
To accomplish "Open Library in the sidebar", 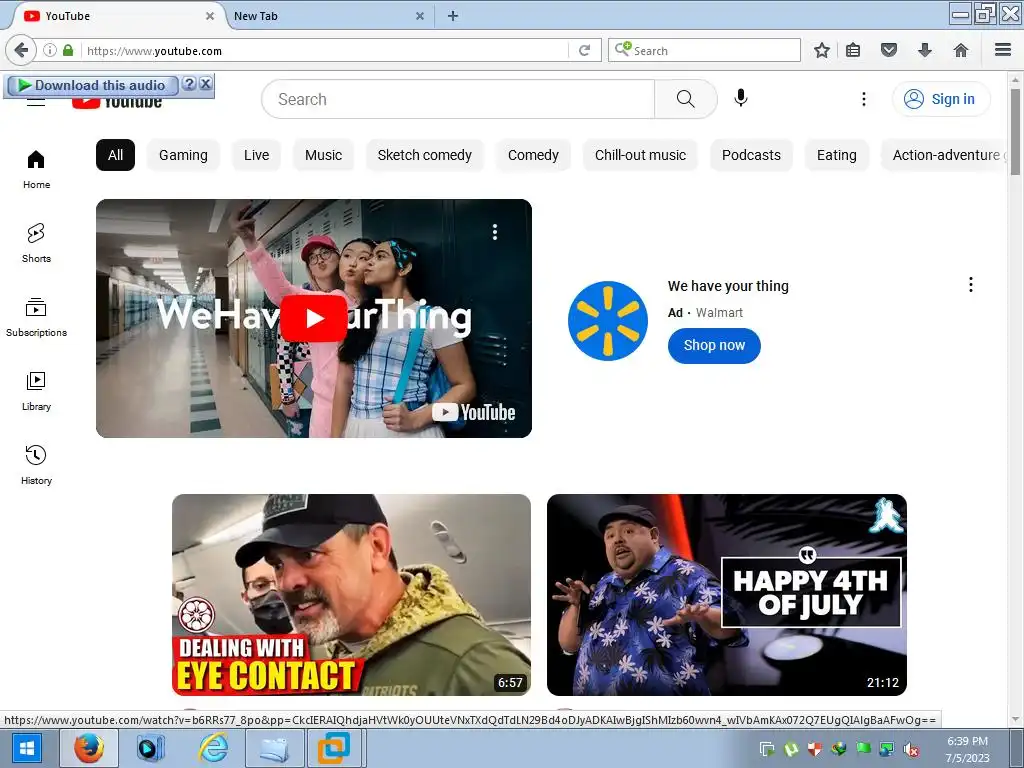I will coord(36,391).
